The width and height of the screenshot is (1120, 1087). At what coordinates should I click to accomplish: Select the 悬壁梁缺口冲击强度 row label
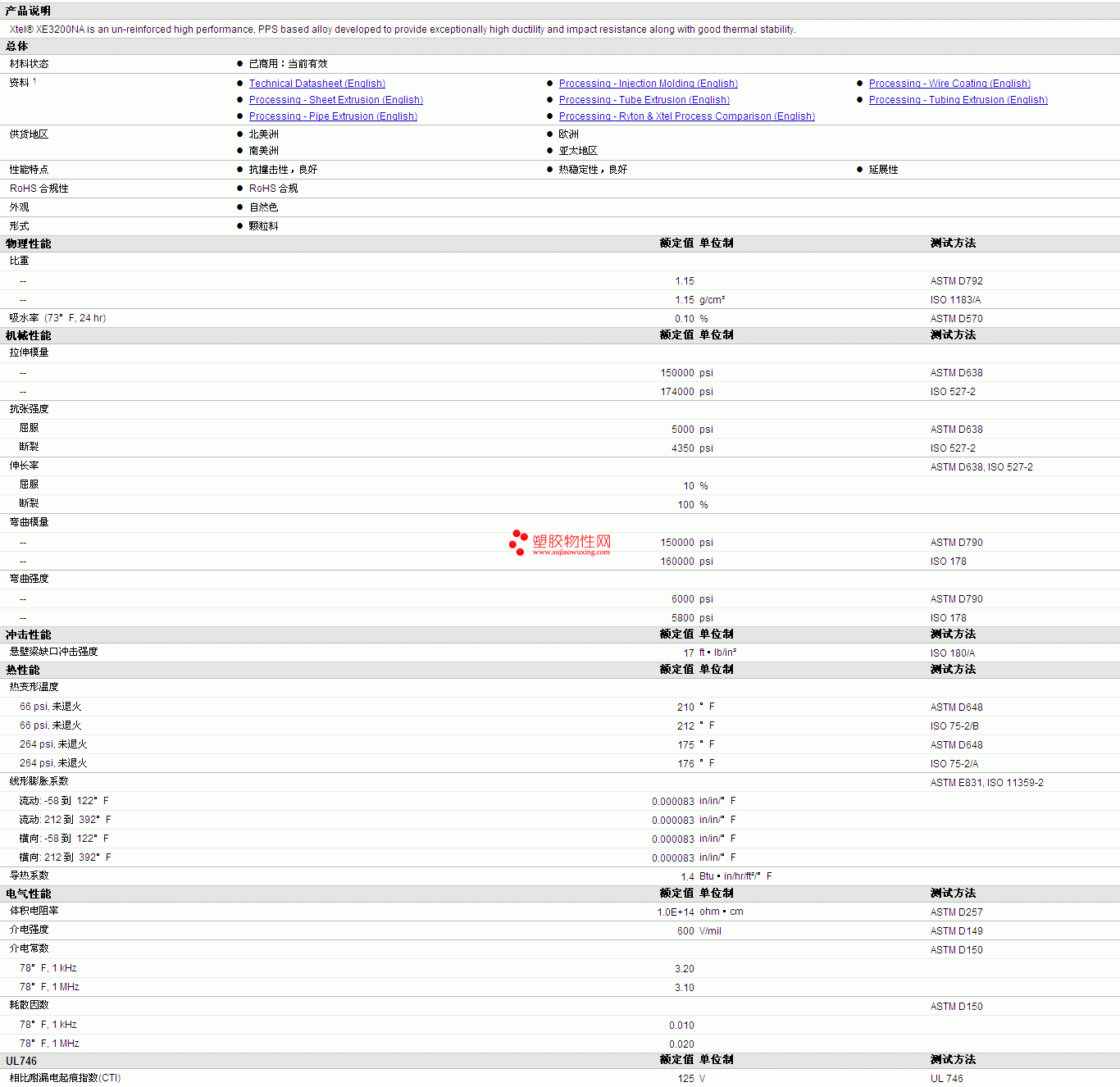coord(54,652)
